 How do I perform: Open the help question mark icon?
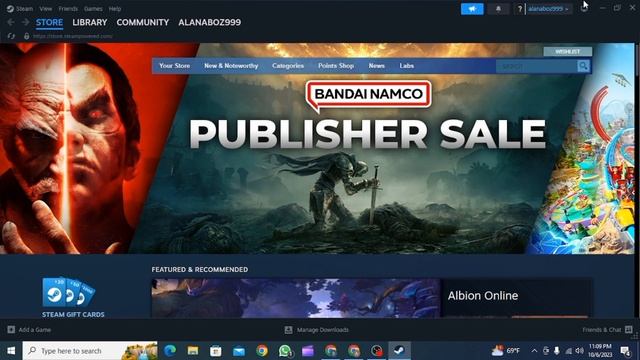click(520, 9)
